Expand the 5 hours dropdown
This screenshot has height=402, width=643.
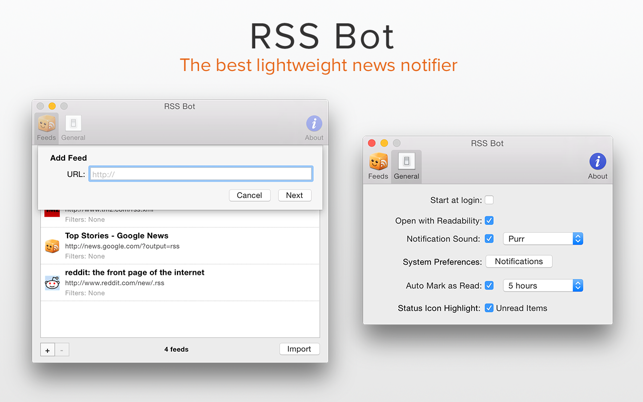tap(543, 286)
